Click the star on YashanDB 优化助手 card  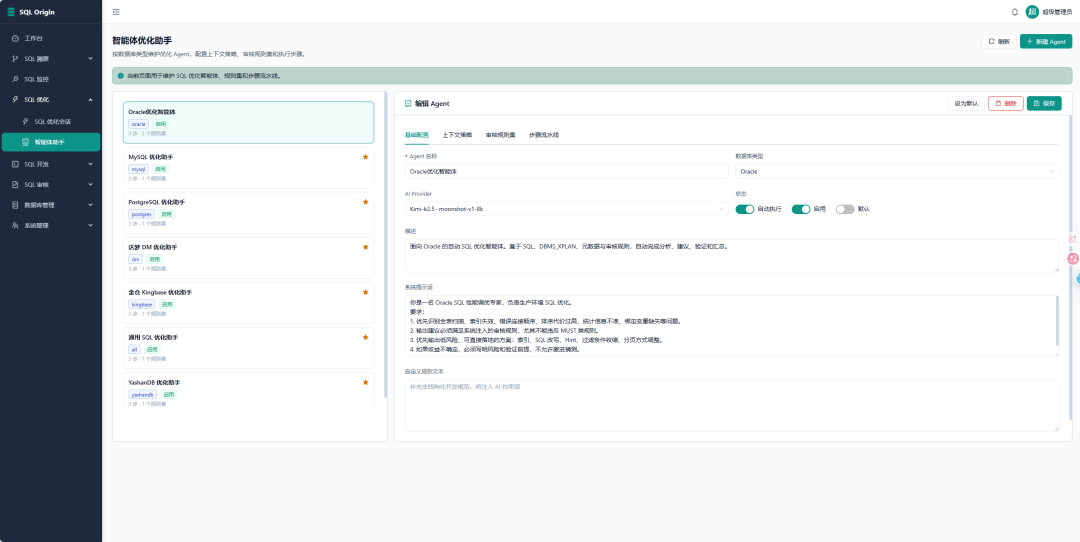coord(366,382)
